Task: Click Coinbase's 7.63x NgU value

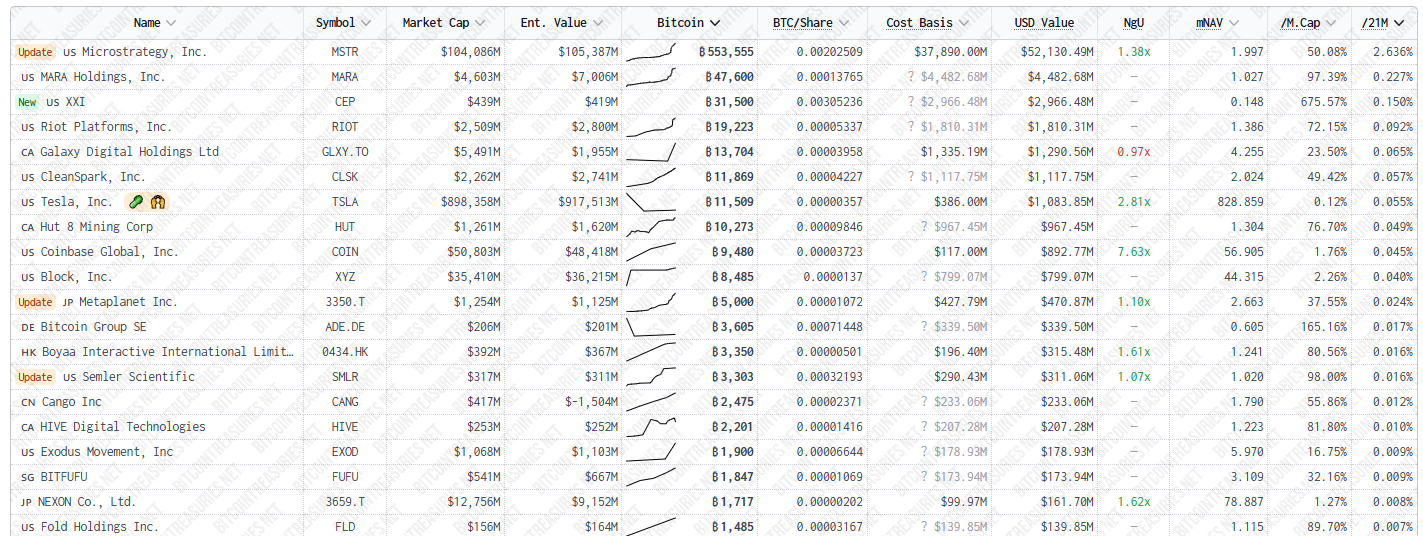Action: click(1134, 252)
